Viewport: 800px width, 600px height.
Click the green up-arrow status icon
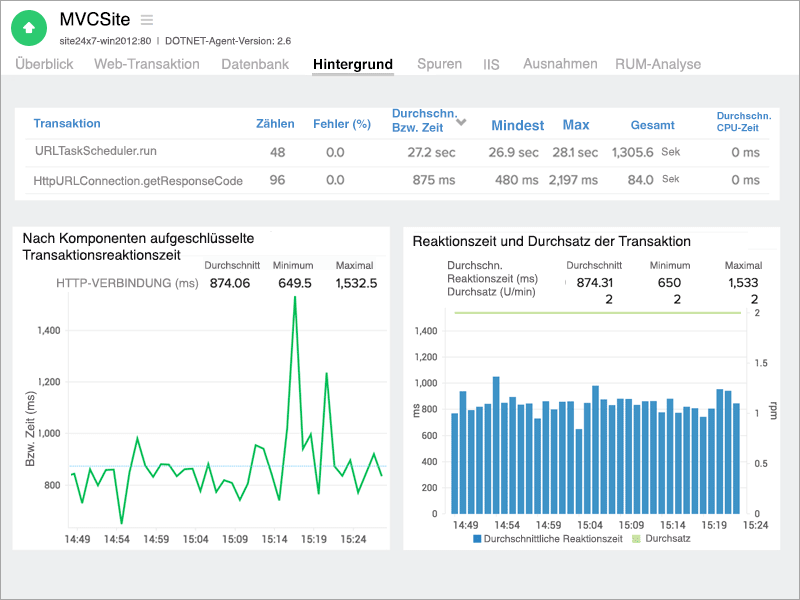pos(29,29)
